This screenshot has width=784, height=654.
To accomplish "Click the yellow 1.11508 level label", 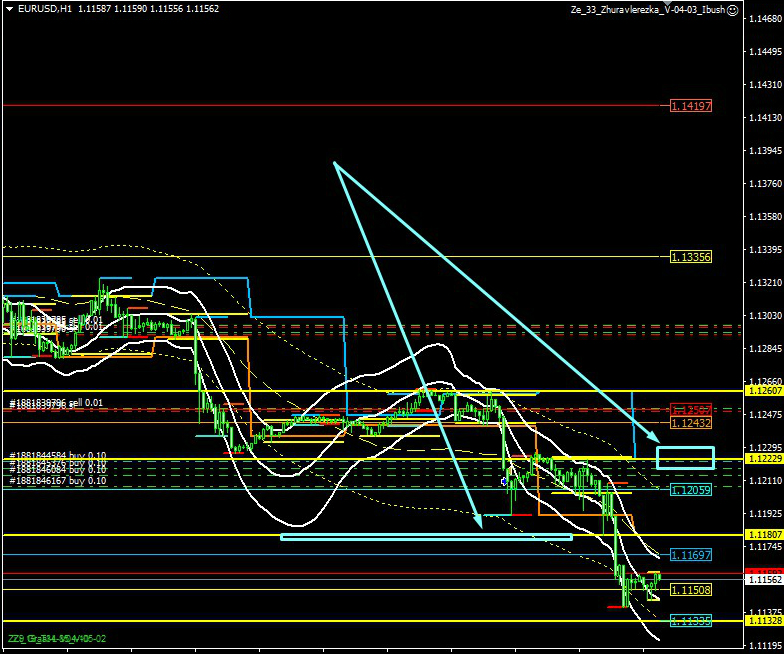I will point(690,590).
